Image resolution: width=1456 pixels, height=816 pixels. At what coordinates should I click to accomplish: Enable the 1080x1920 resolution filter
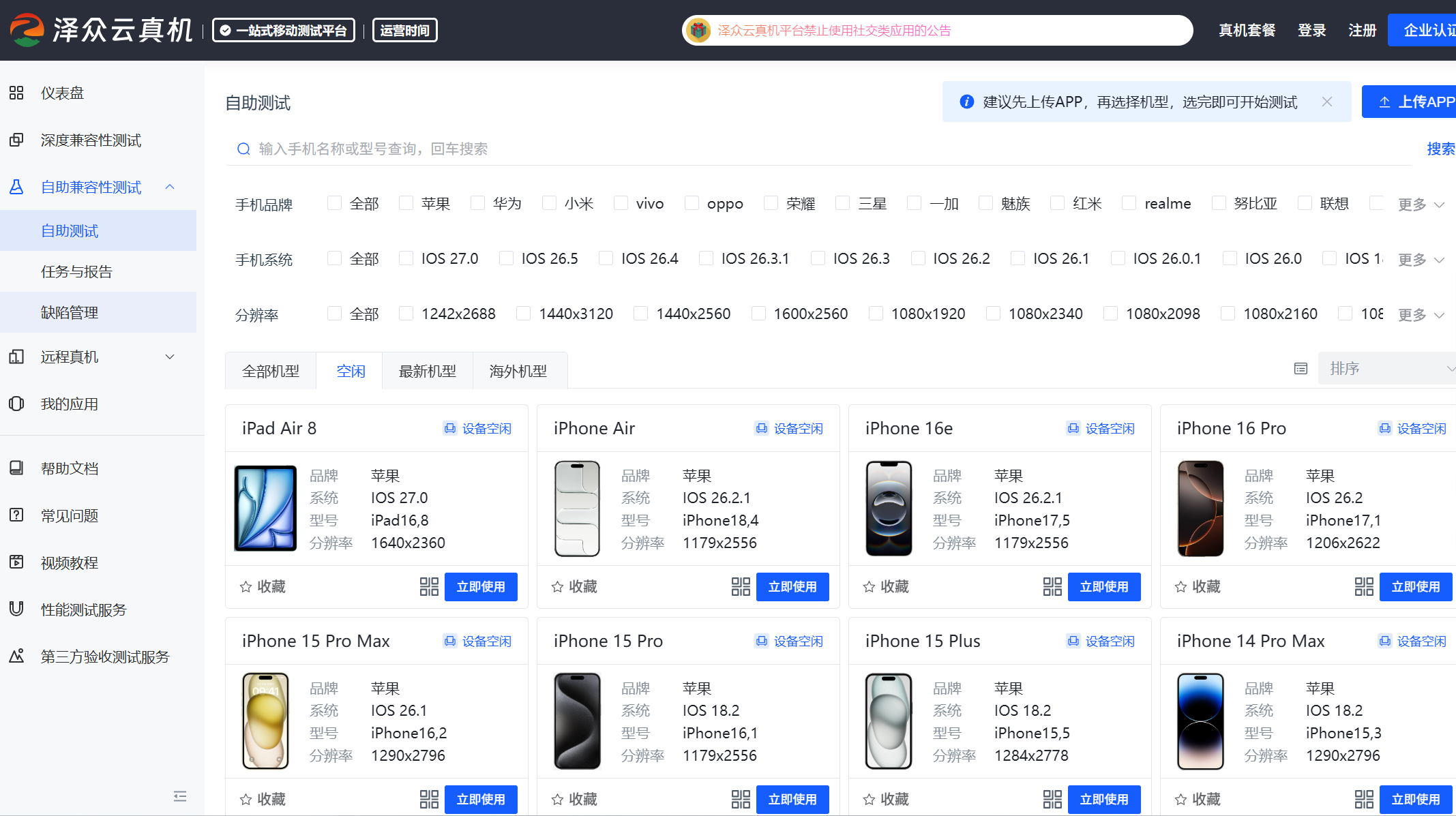coord(876,314)
